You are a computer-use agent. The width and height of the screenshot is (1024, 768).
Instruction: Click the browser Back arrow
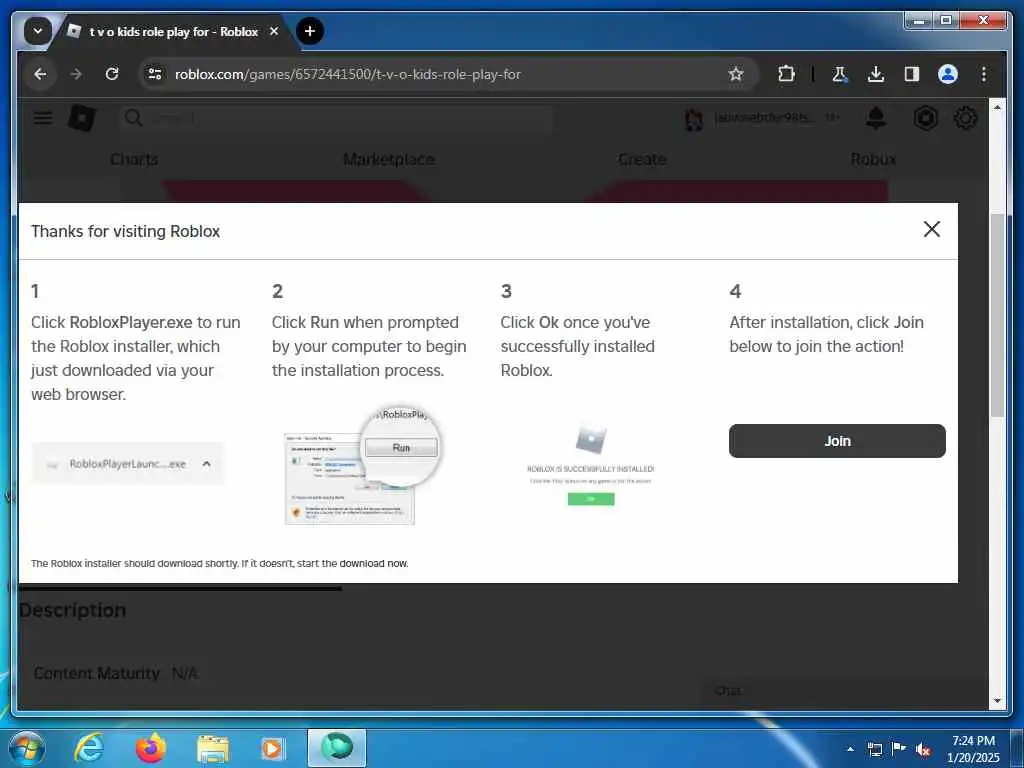(x=40, y=74)
